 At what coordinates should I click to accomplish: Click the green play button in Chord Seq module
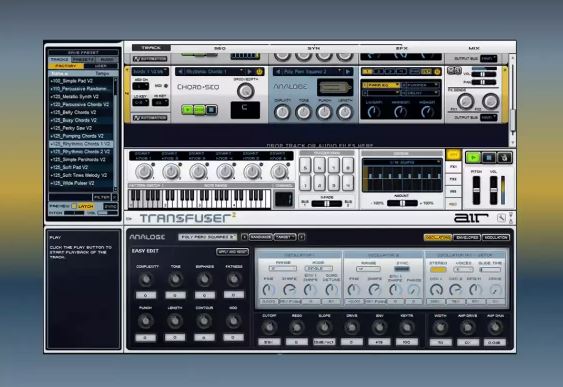click(x=187, y=109)
